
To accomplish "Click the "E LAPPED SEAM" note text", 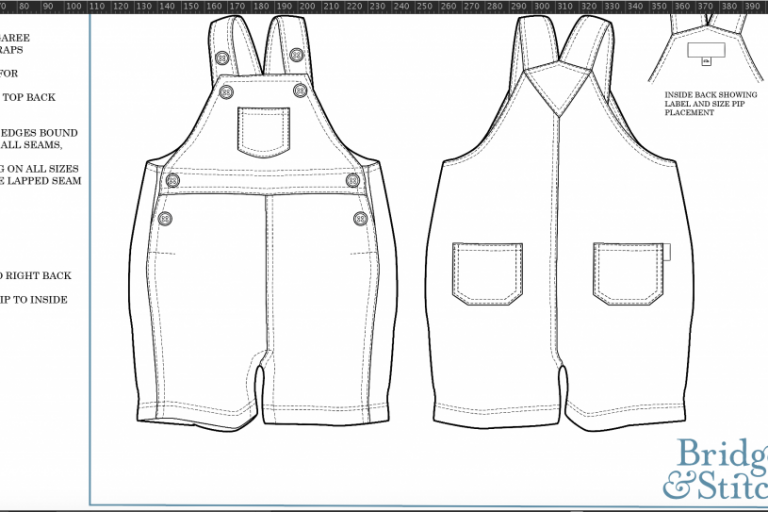I will click(41, 181).
